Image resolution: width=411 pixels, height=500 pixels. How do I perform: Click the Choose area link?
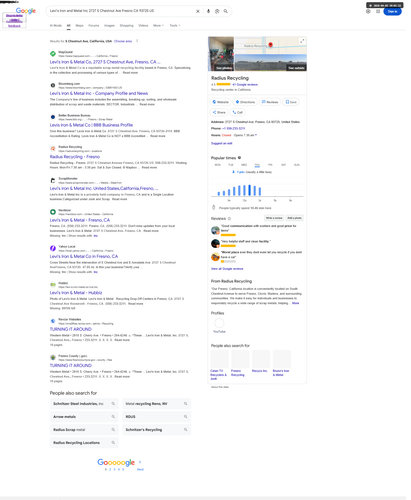[123, 41]
